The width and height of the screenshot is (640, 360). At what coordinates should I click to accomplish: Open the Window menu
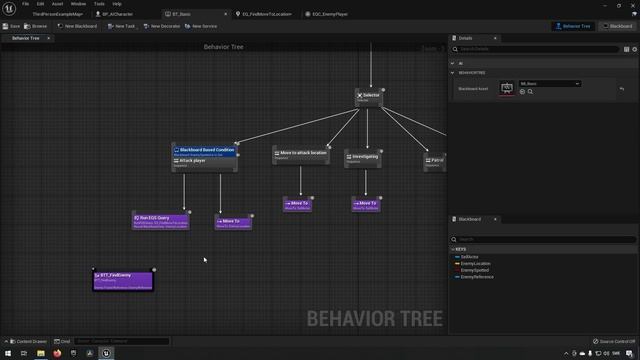[x=78, y=4]
